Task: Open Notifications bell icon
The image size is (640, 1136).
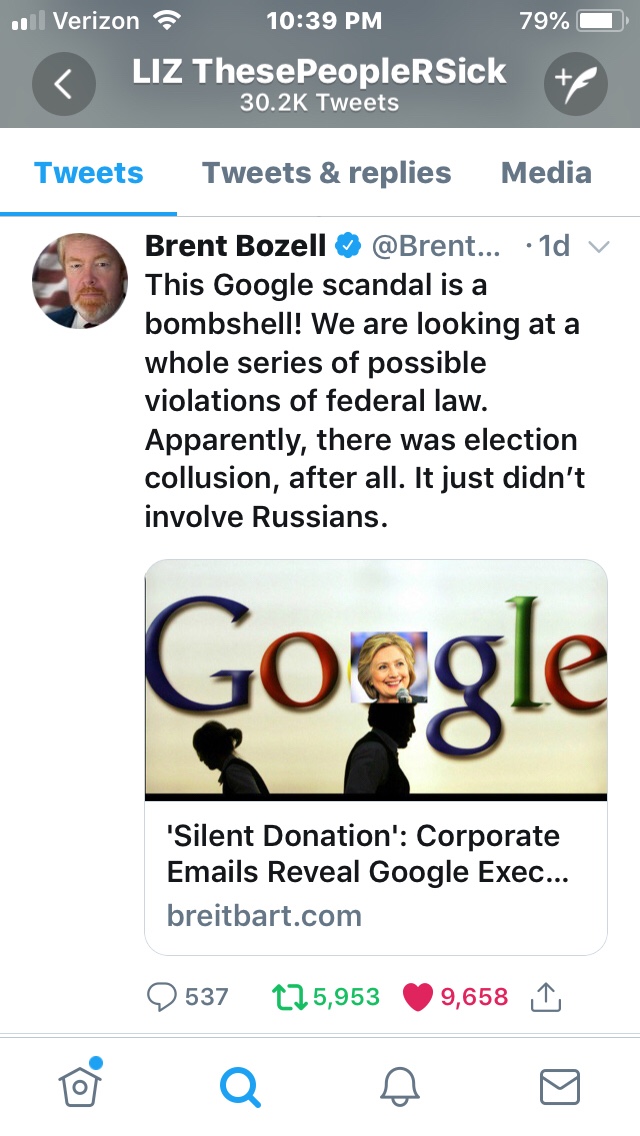Action: pyautogui.click(x=400, y=1085)
